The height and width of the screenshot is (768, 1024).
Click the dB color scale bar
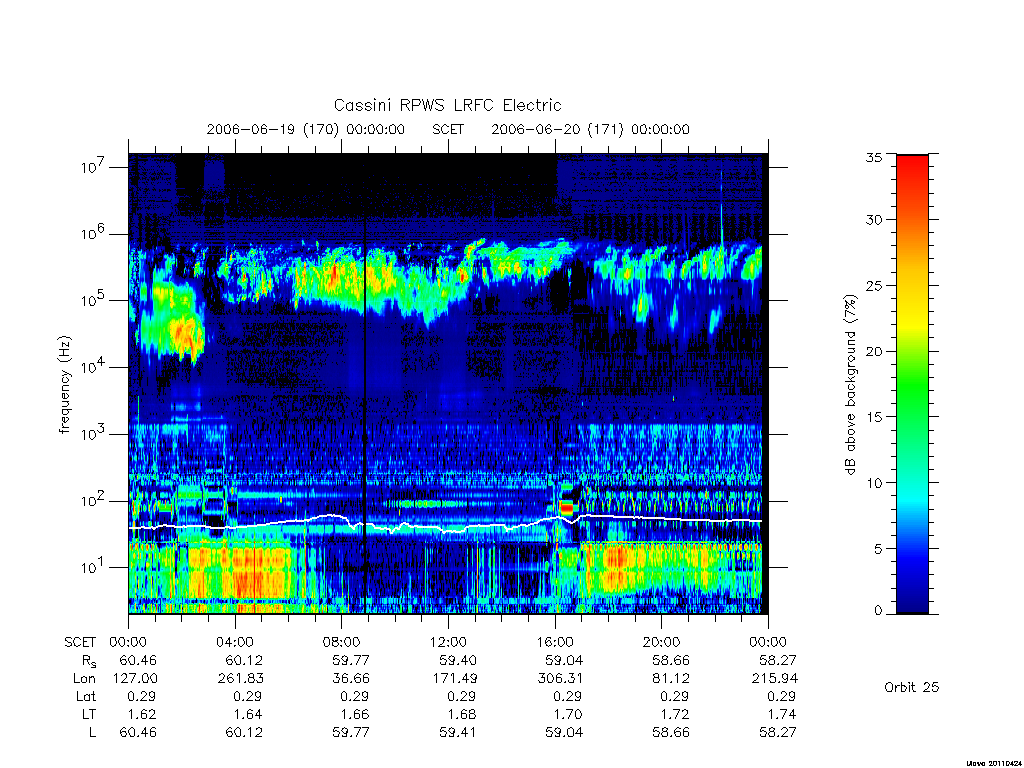pos(912,384)
